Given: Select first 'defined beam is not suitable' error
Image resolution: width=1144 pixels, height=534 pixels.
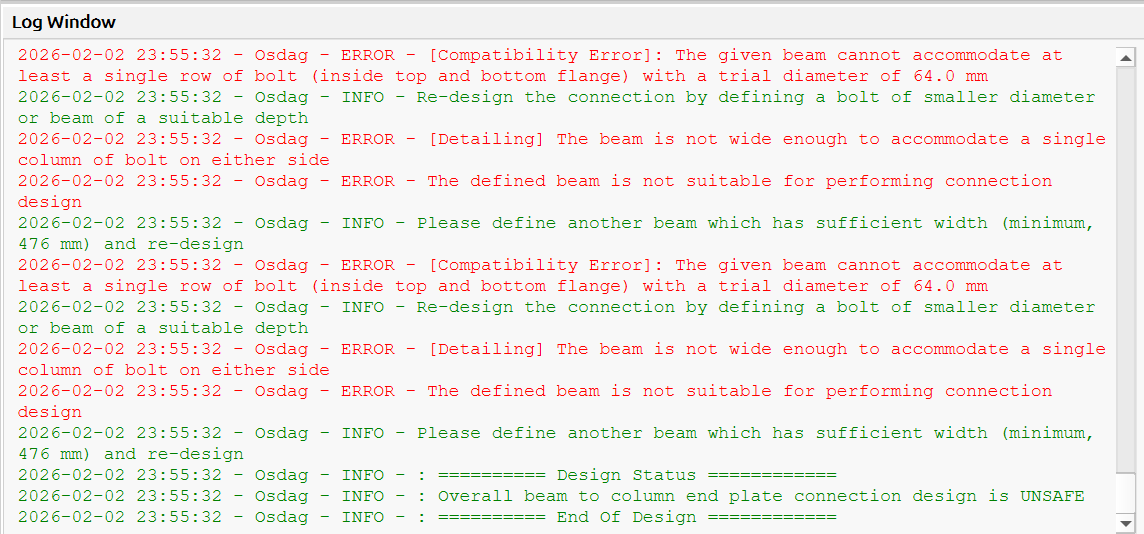Looking at the screenshot, I should 535,192.
